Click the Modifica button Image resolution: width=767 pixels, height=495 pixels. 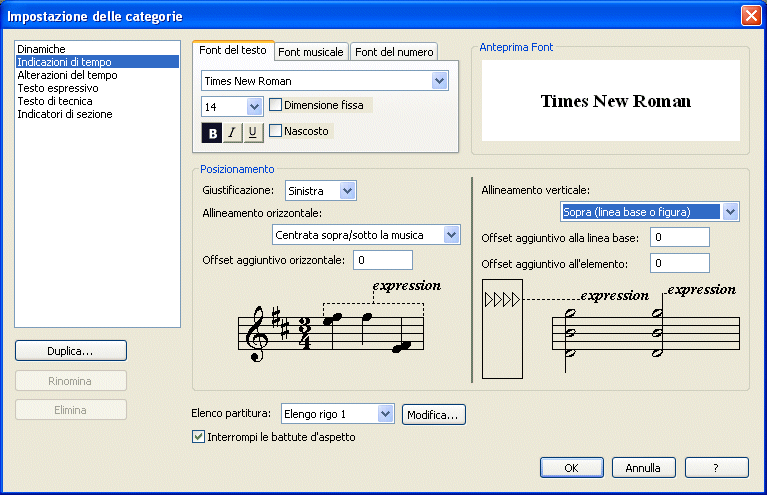coord(434,414)
